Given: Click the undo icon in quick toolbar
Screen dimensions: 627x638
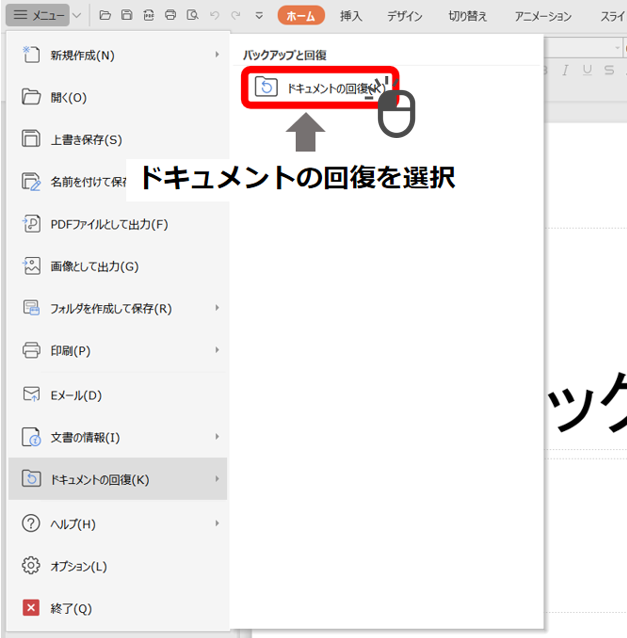Looking at the screenshot, I should click(214, 15).
